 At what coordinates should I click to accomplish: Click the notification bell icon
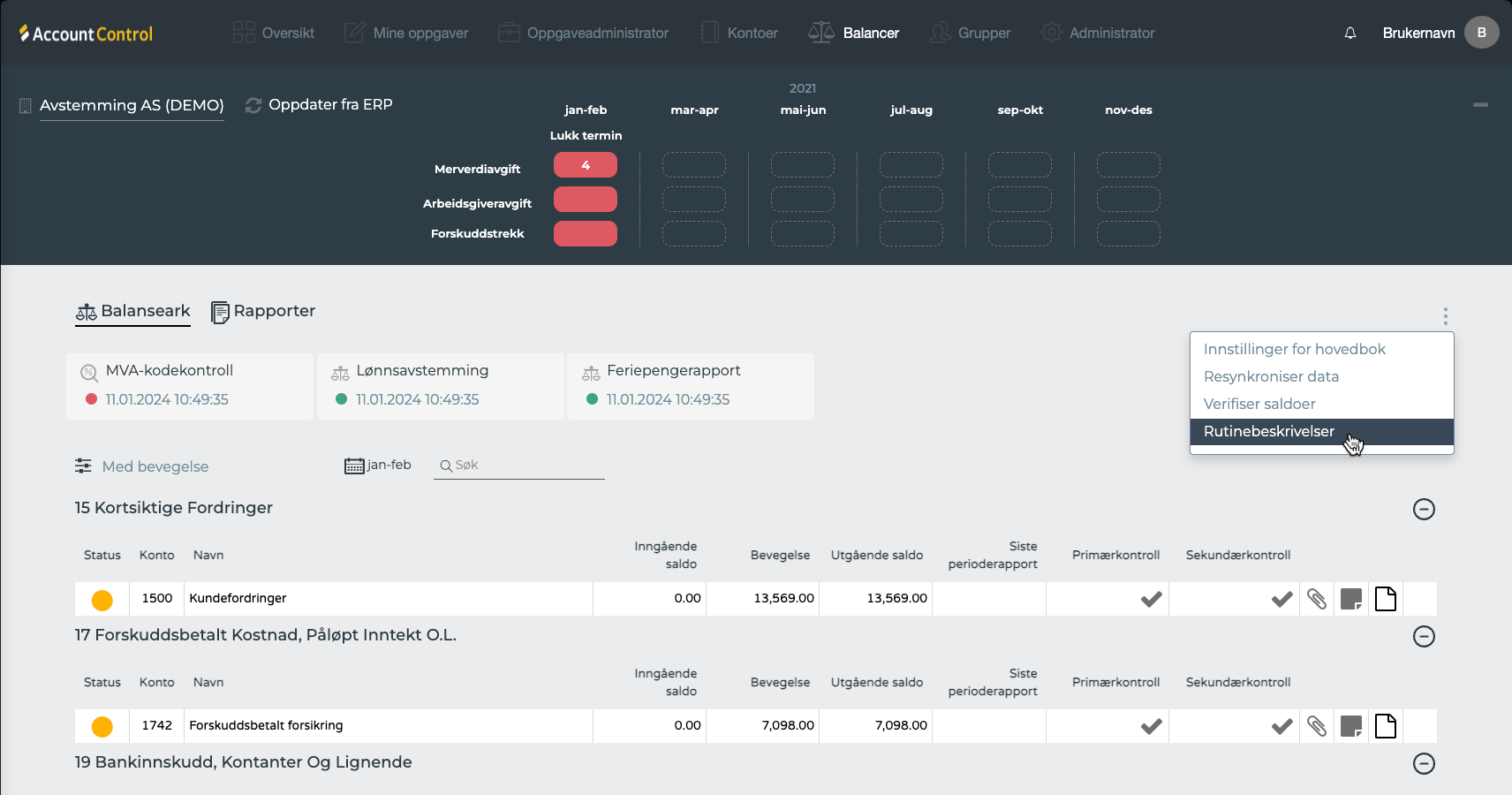point(1349,34)
